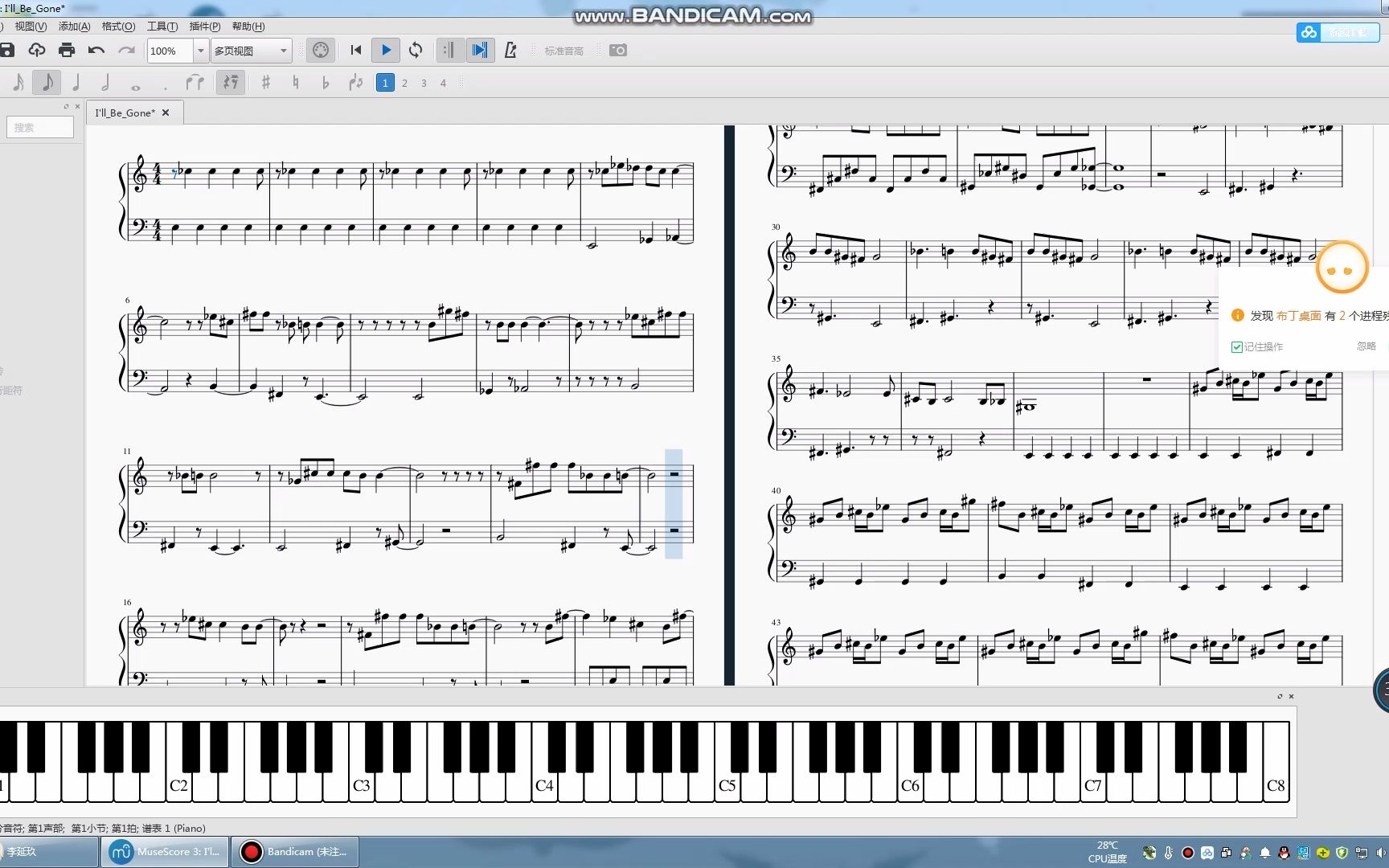
Task: Select the quarter note duration
Action: tap(76, 82)
